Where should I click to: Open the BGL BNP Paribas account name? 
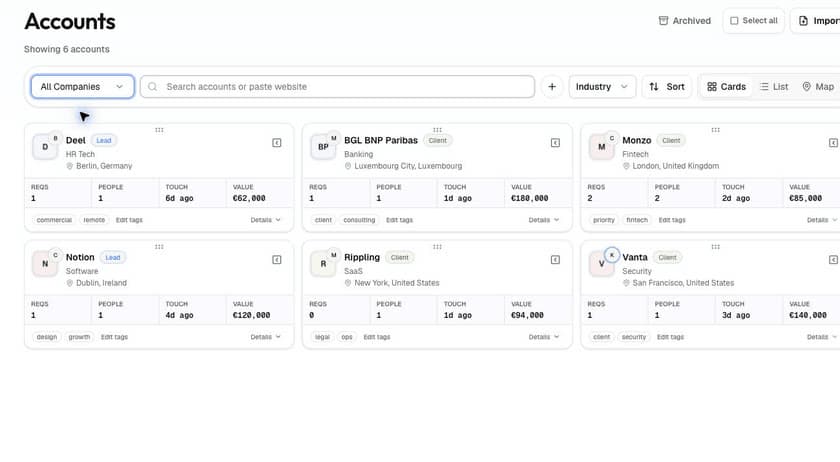[381, 140]
